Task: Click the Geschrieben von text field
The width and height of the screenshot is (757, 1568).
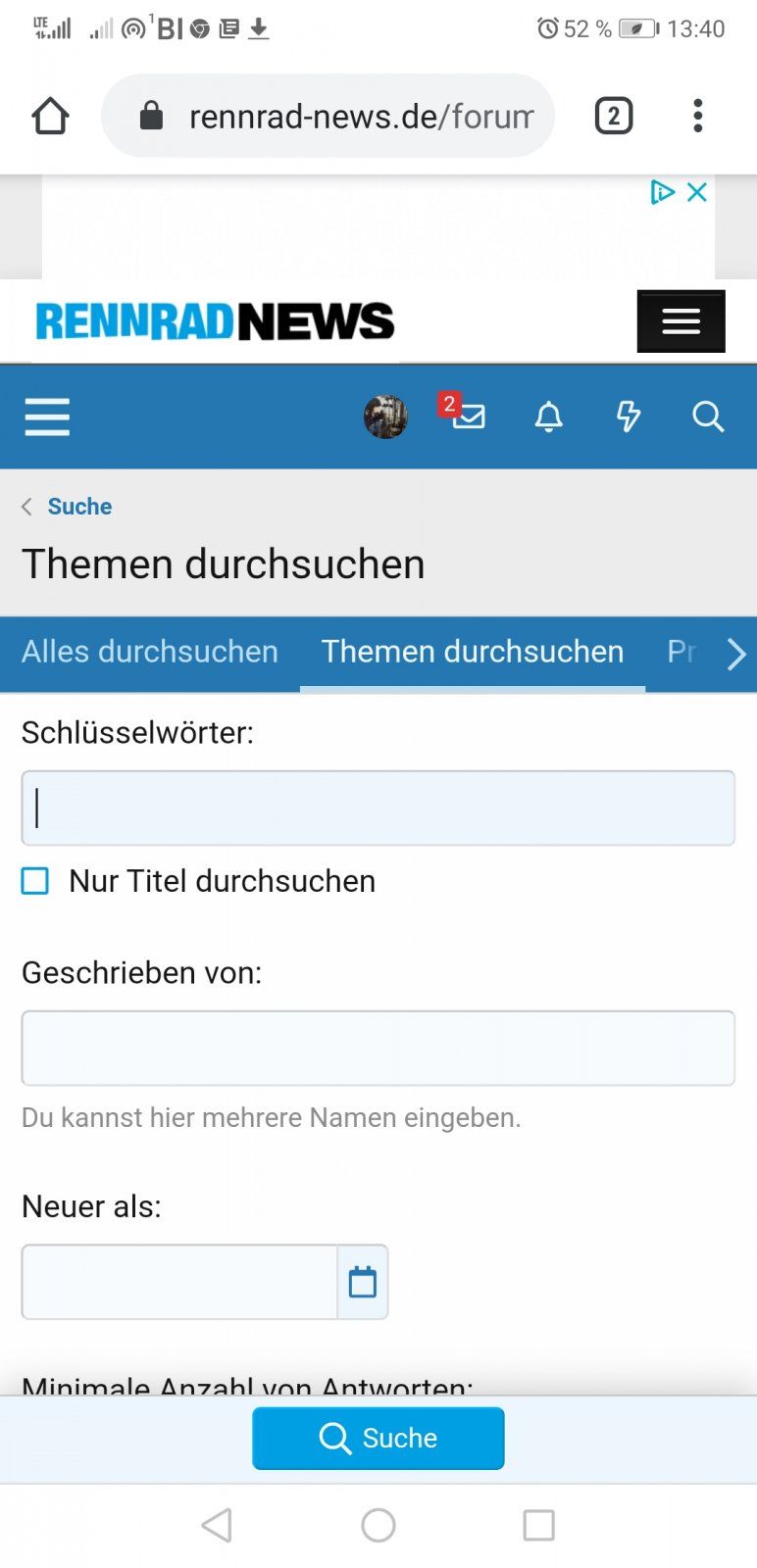Action: tap(378, 1049)
